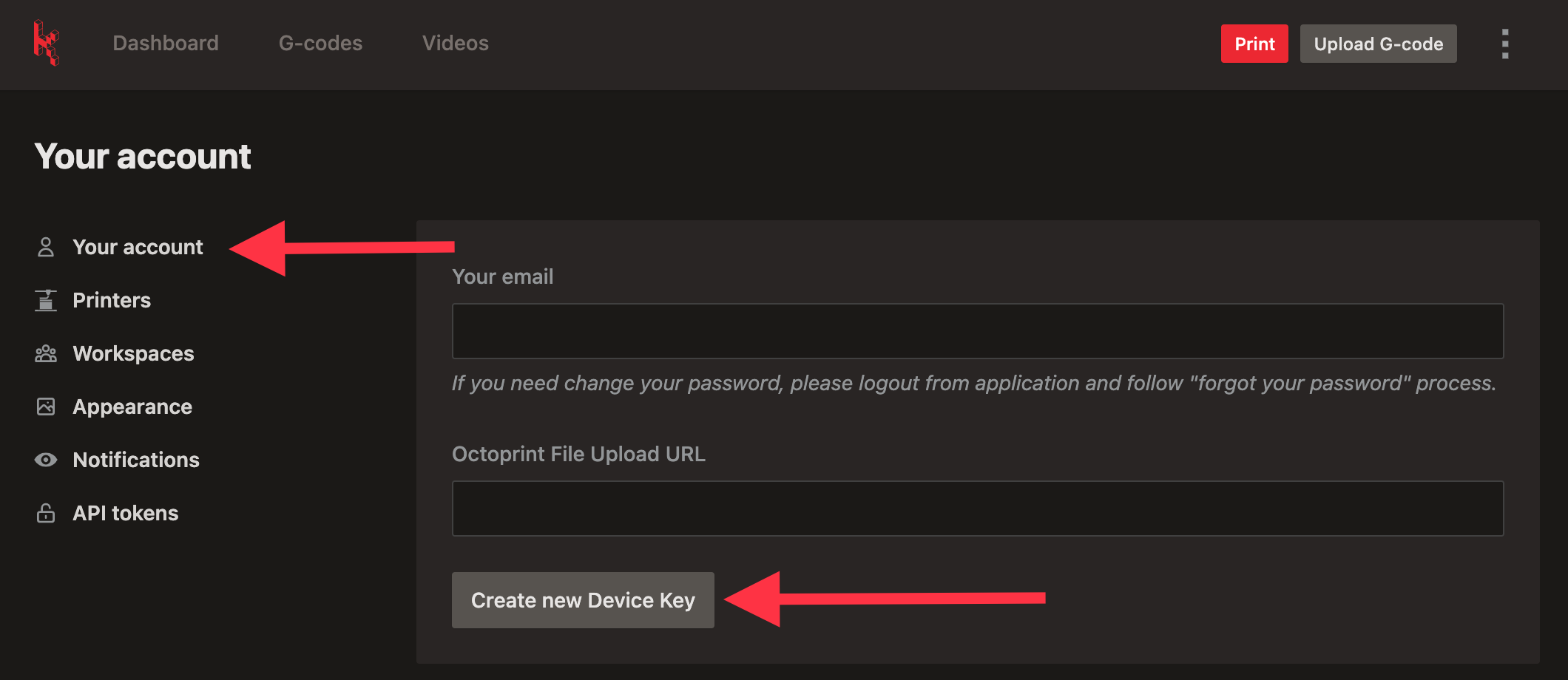Go to the Dashboard tab
The image size is (1568, 680).
point(165,43)
